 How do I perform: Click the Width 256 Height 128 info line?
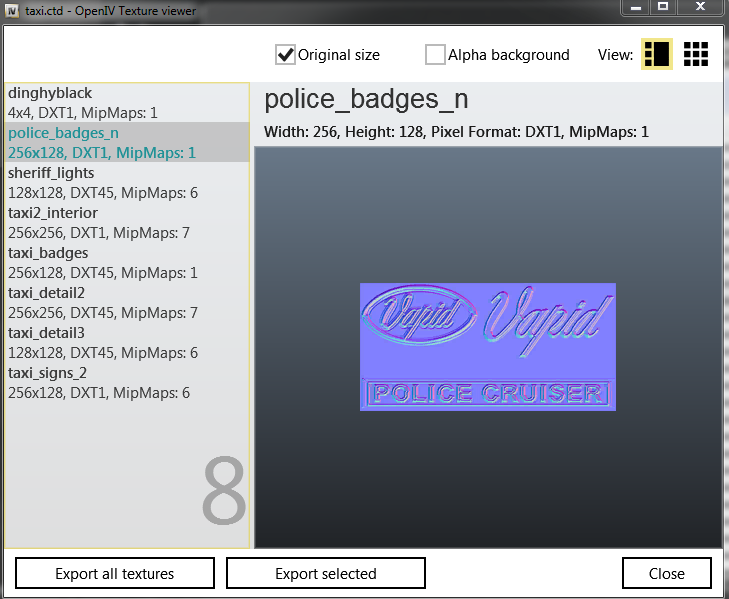pos(456,132)
